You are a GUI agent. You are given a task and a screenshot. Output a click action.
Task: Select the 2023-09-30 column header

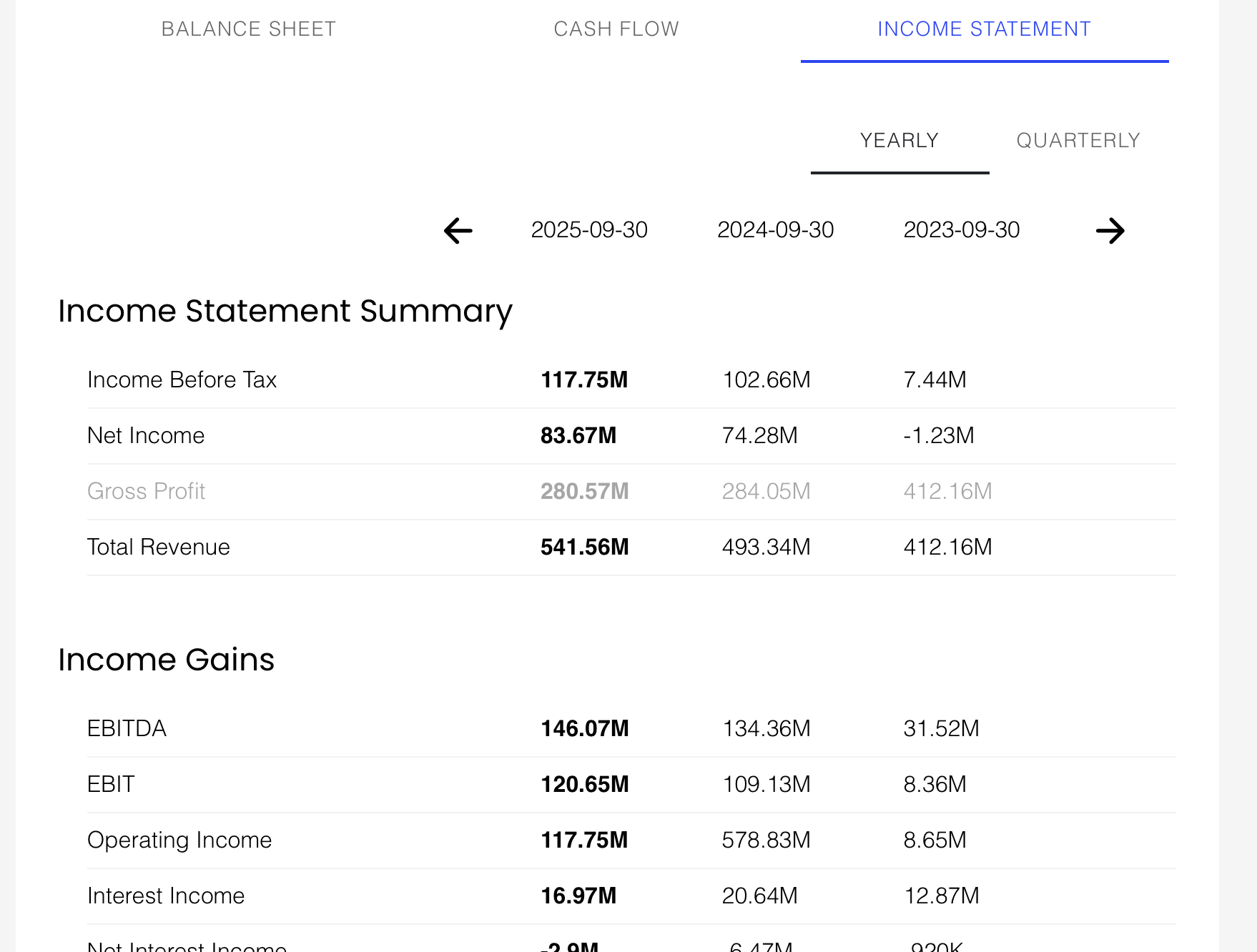961,229
